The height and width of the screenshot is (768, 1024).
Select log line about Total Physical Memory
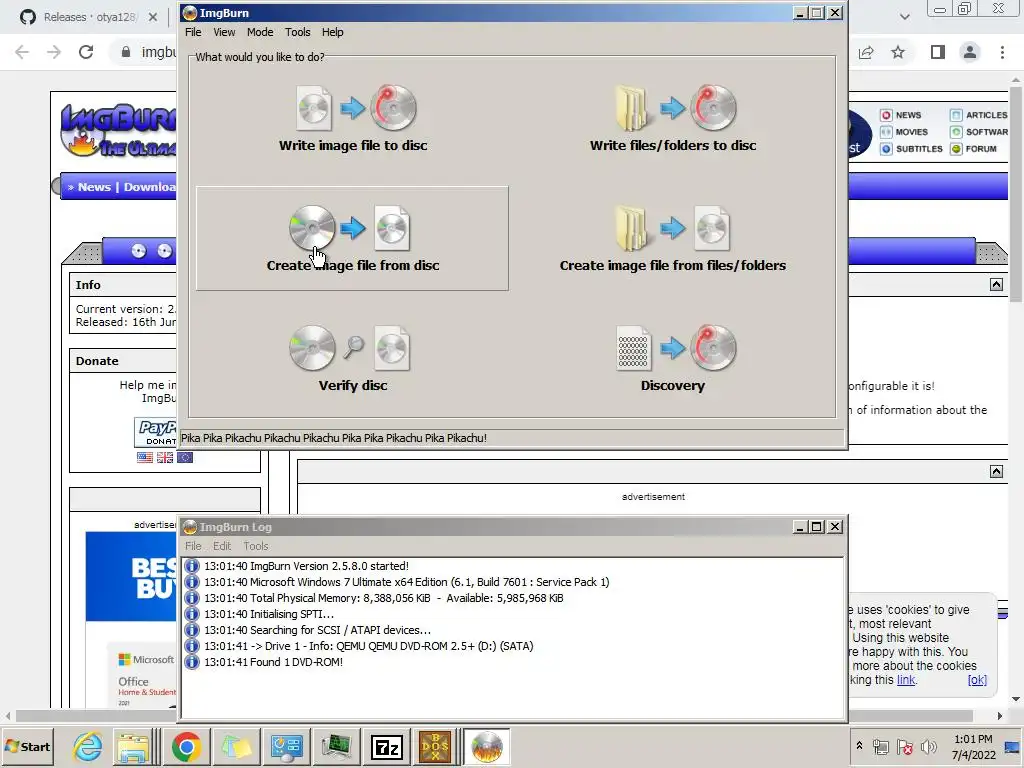[x=383, y=598]
